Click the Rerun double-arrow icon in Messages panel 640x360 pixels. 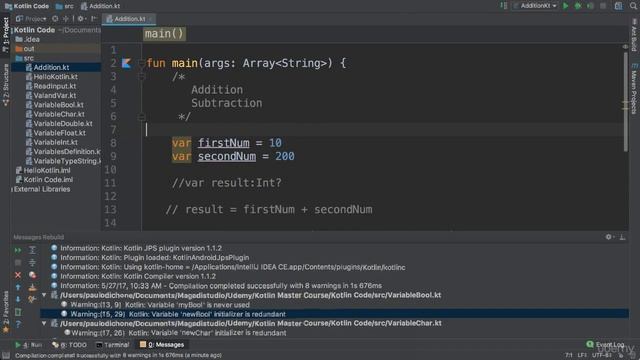click(x=18, y=250)
